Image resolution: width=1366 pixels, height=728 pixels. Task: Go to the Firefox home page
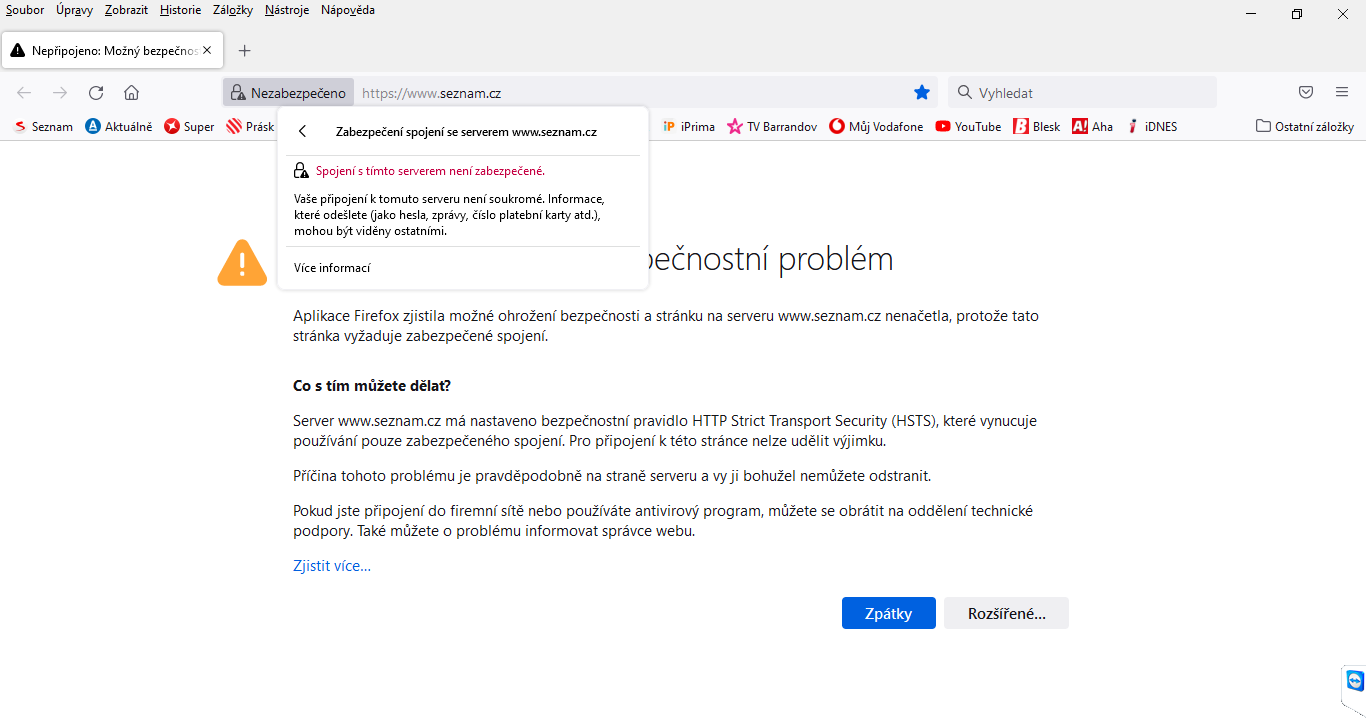(x=131, y=93)
